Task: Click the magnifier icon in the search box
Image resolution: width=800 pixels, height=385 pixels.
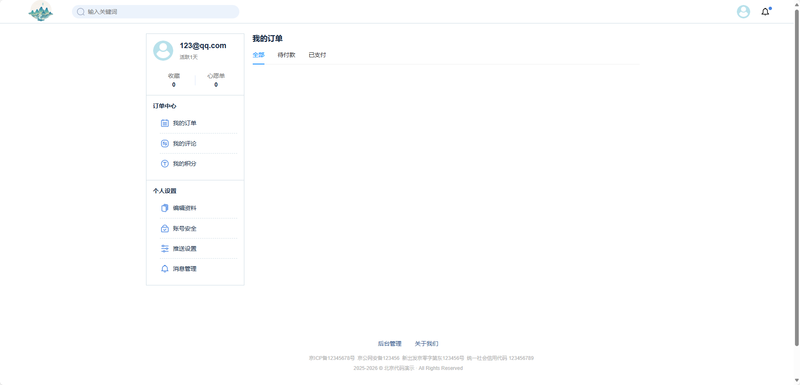Action: click(x=81, y=12)
